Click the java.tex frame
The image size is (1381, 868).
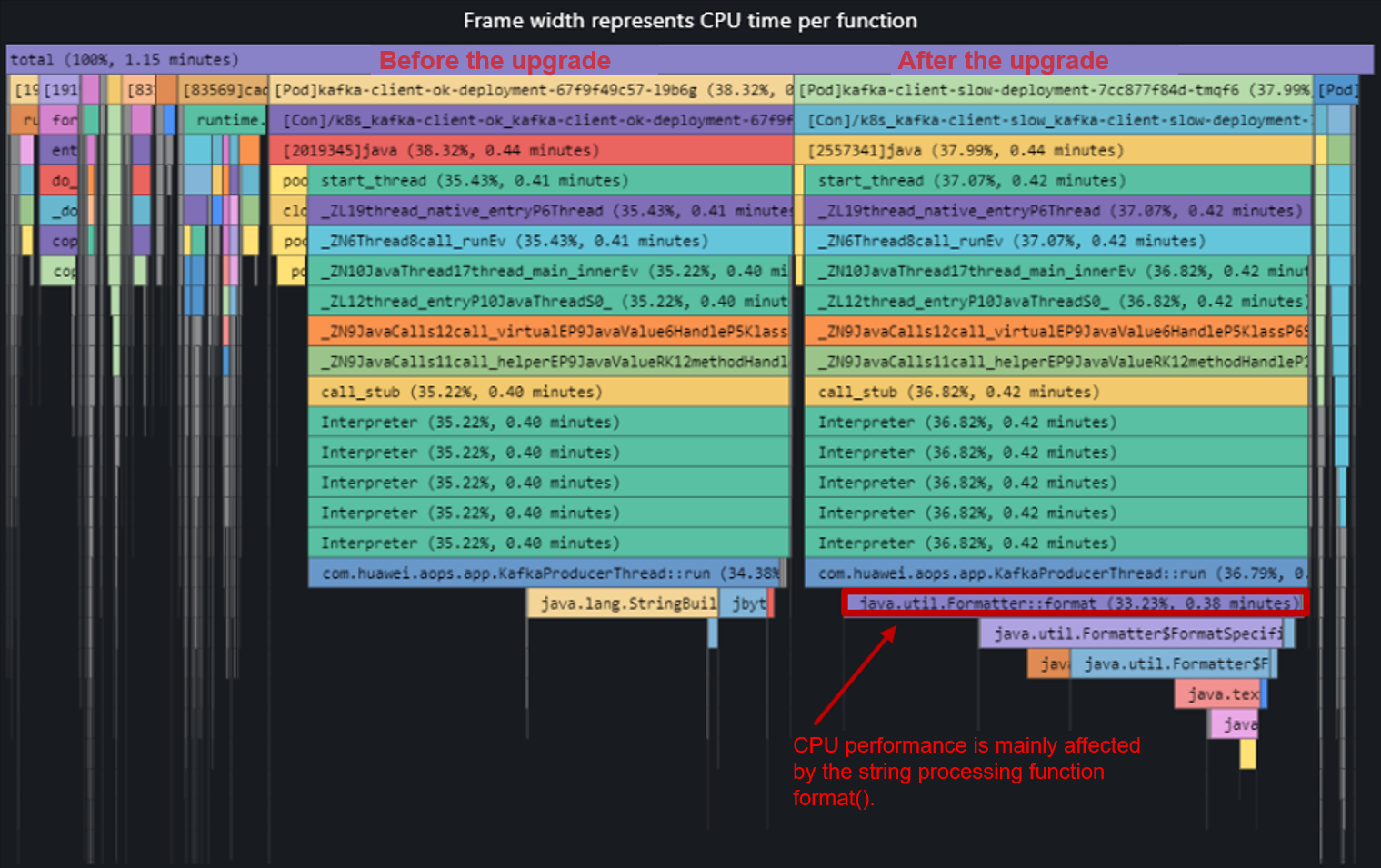(1217, 694)
